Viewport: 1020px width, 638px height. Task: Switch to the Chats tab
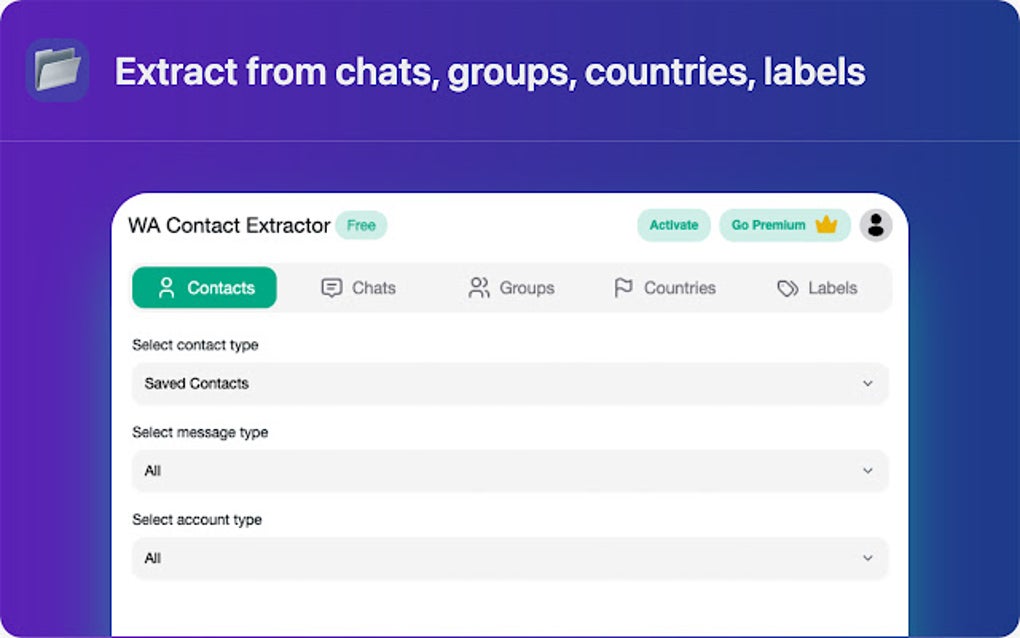(358, 288)
